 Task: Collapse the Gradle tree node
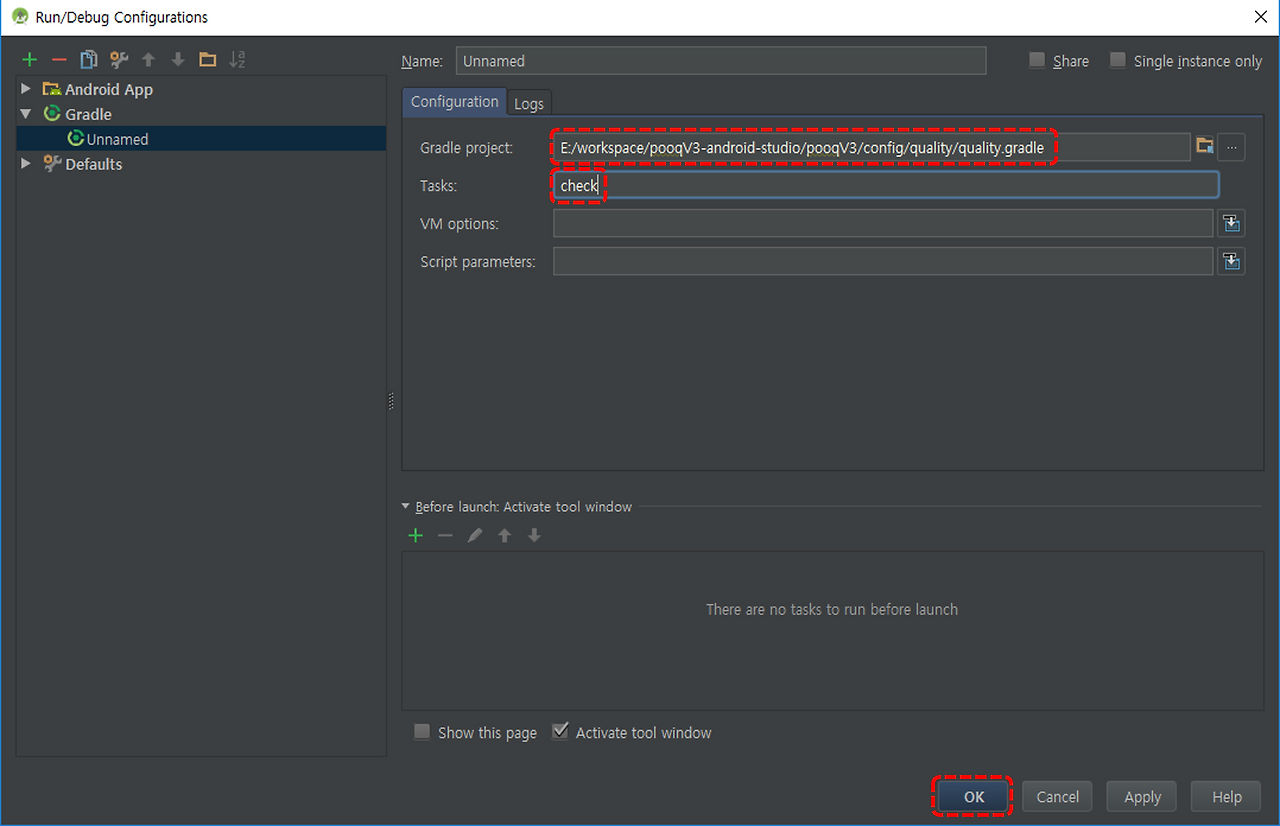(26, 114)
